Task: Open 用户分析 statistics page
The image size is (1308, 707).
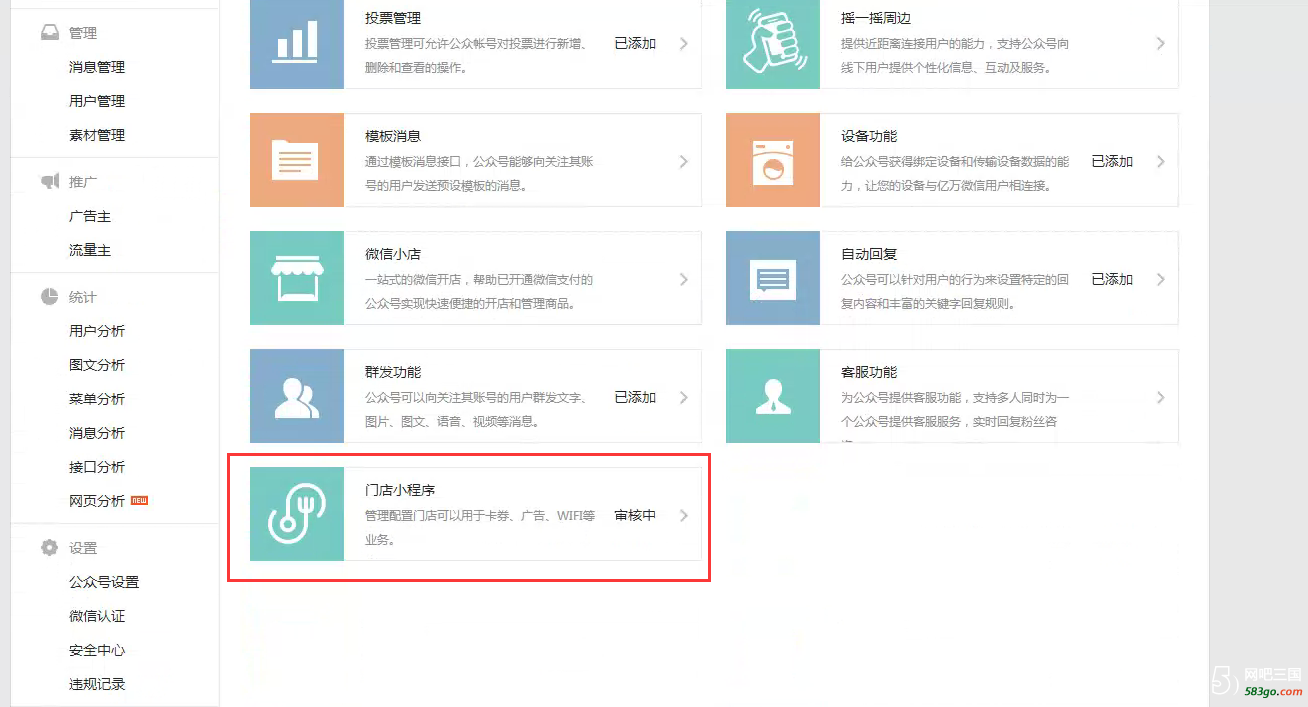Action: [x=97, y=331]
